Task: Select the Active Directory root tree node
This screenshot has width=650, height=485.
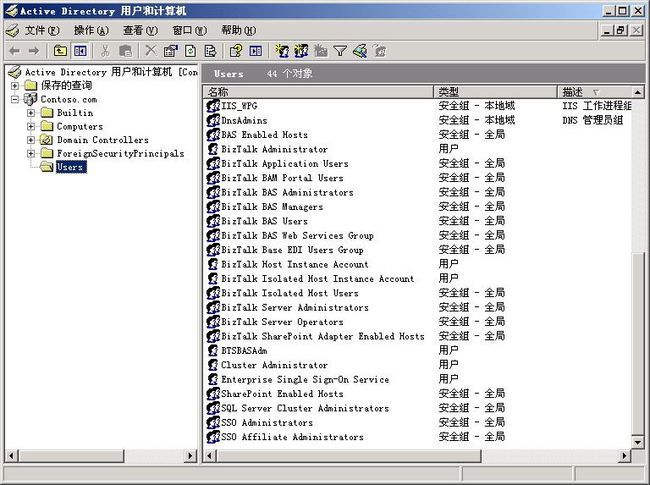Action: pyautogui.click(x=111, y=72)
